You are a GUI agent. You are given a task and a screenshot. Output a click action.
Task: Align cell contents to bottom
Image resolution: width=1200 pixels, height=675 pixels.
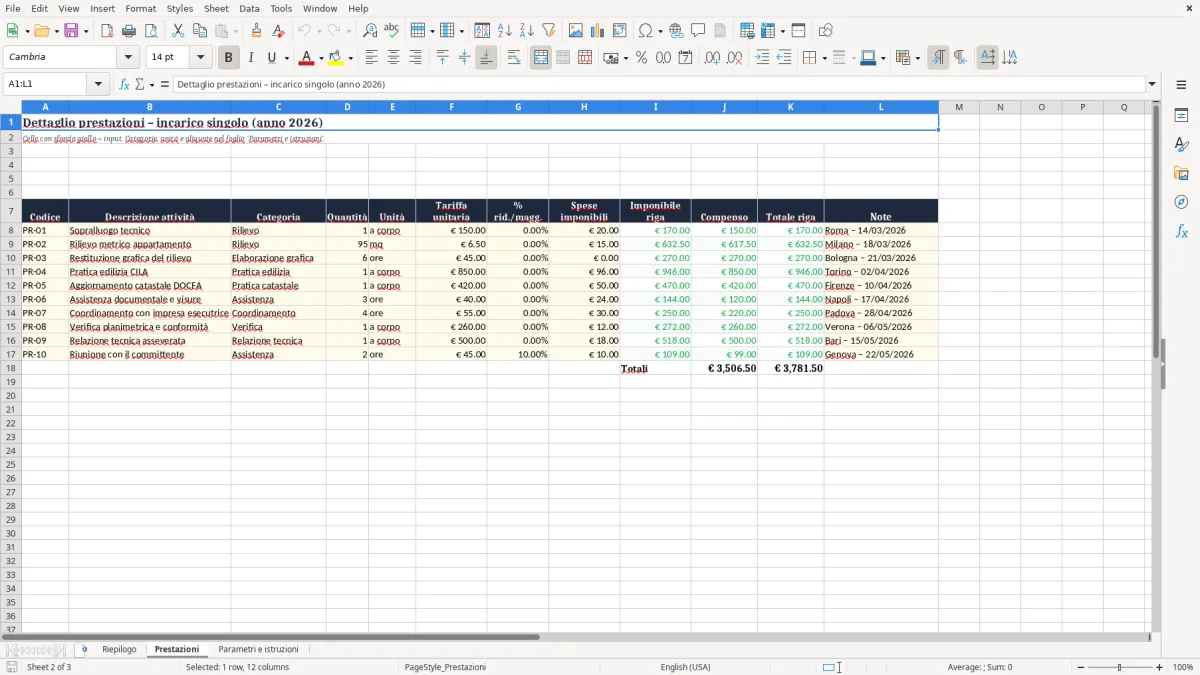pos(486,58)
